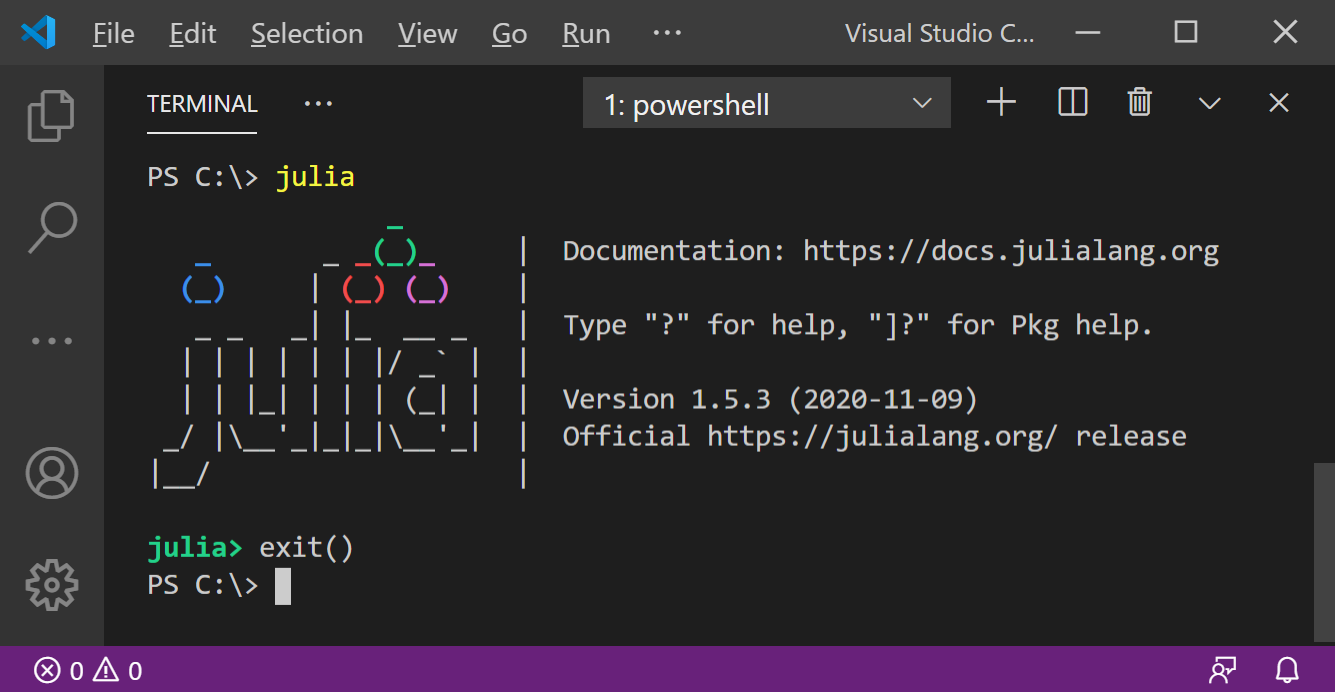
Task: Follow the https://julialang.org/ link
Action: pos(882,436)
